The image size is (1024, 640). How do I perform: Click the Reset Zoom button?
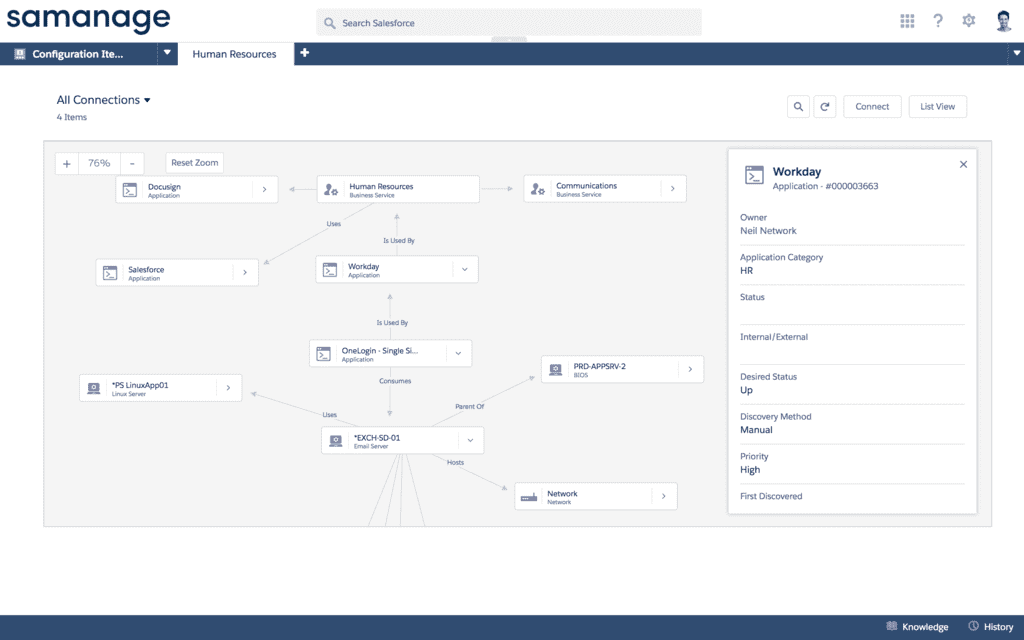[195, 163]
